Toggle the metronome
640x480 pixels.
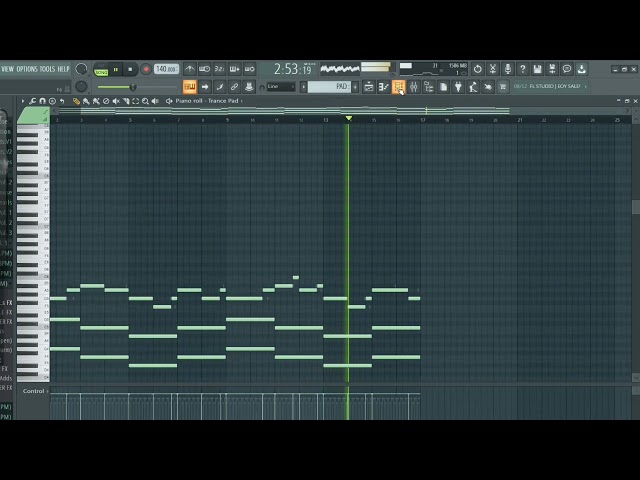click(x=189, y=69)
